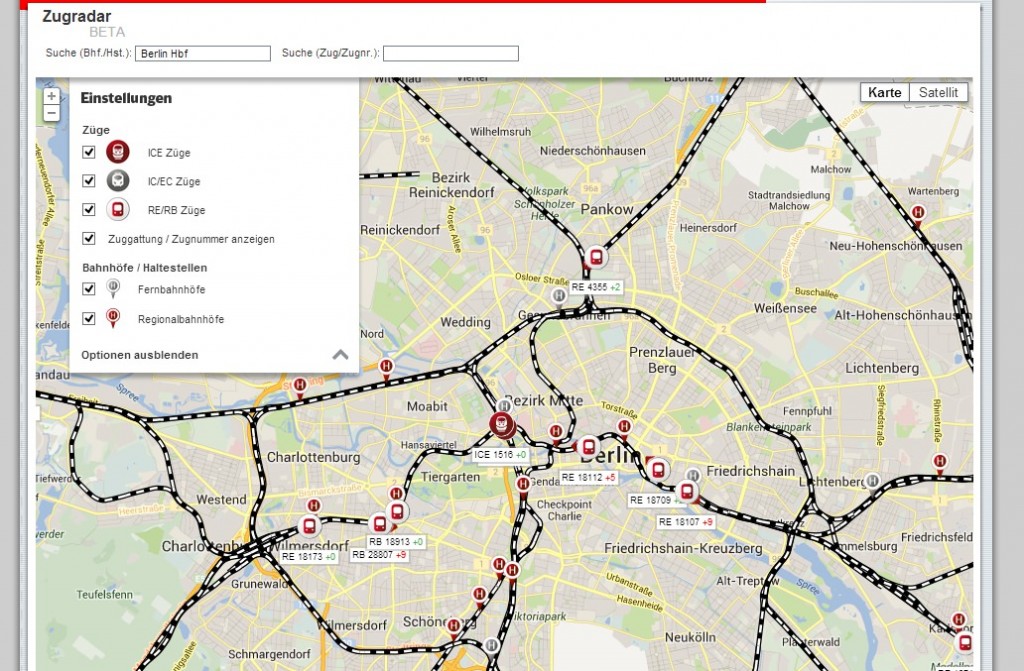Viewport: 1024px width, 671px height.
Task: Click the IC/EC Züge legend icon
Action: 118,181
